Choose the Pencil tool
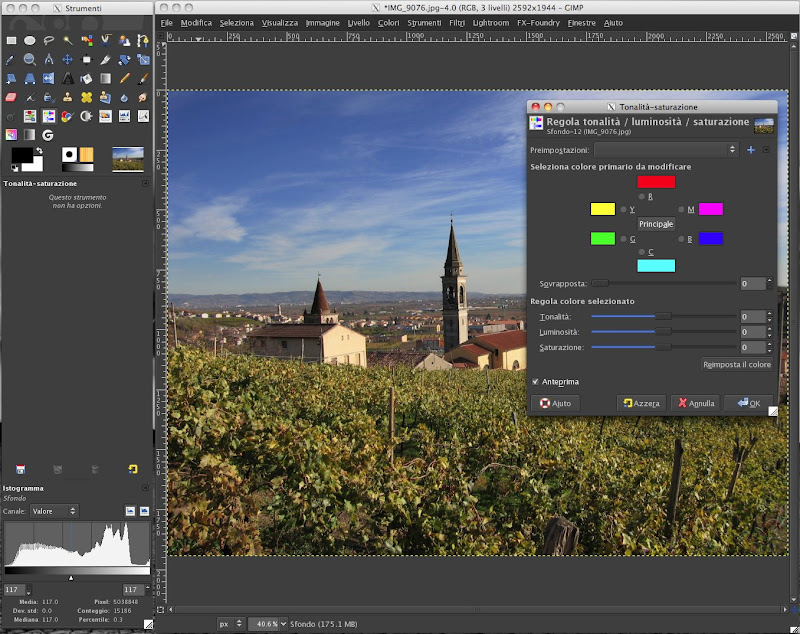Screen dimensions: 800x634 124,78
